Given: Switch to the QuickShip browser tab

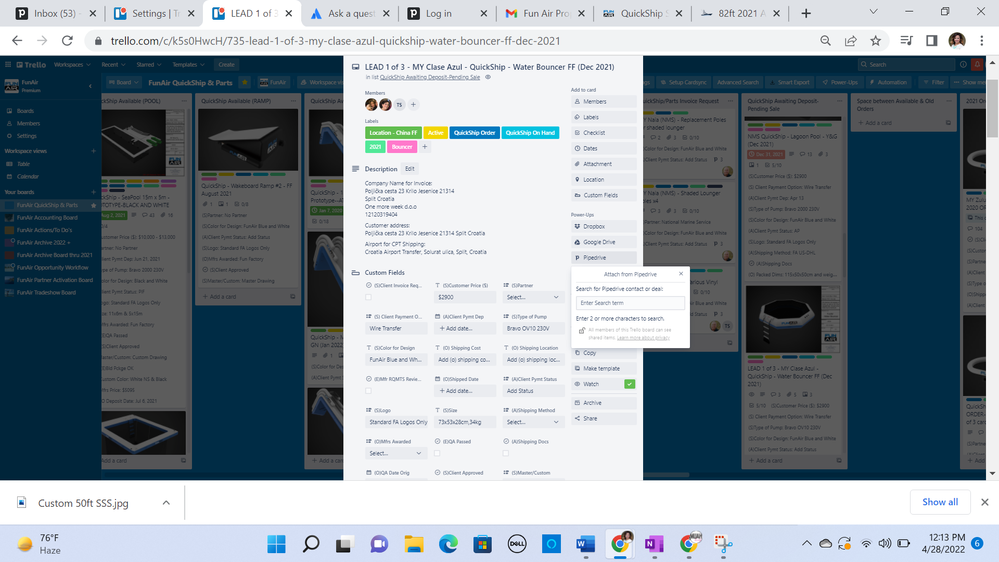Looking at the screenshot, I should 642,13.
